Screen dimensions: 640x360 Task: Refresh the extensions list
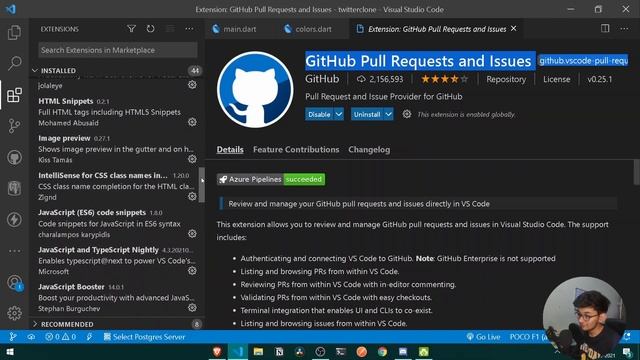(151, 29)
